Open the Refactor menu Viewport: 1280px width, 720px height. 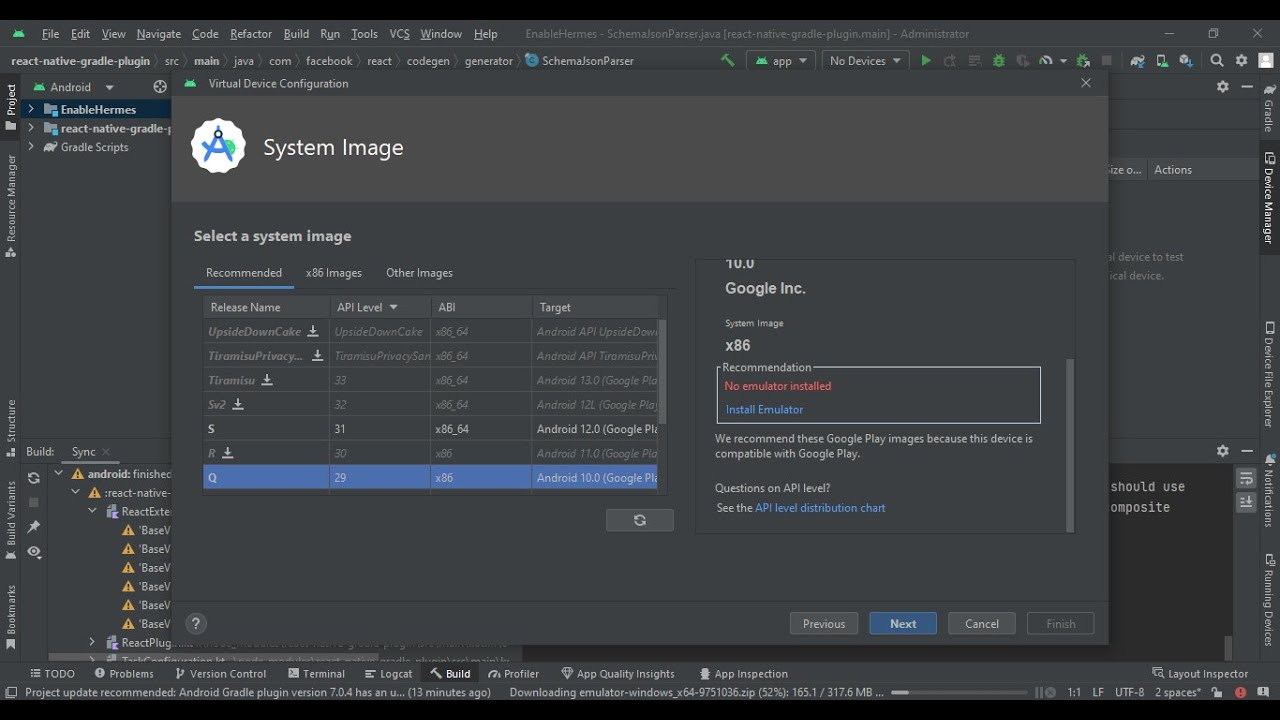[251, 34]
